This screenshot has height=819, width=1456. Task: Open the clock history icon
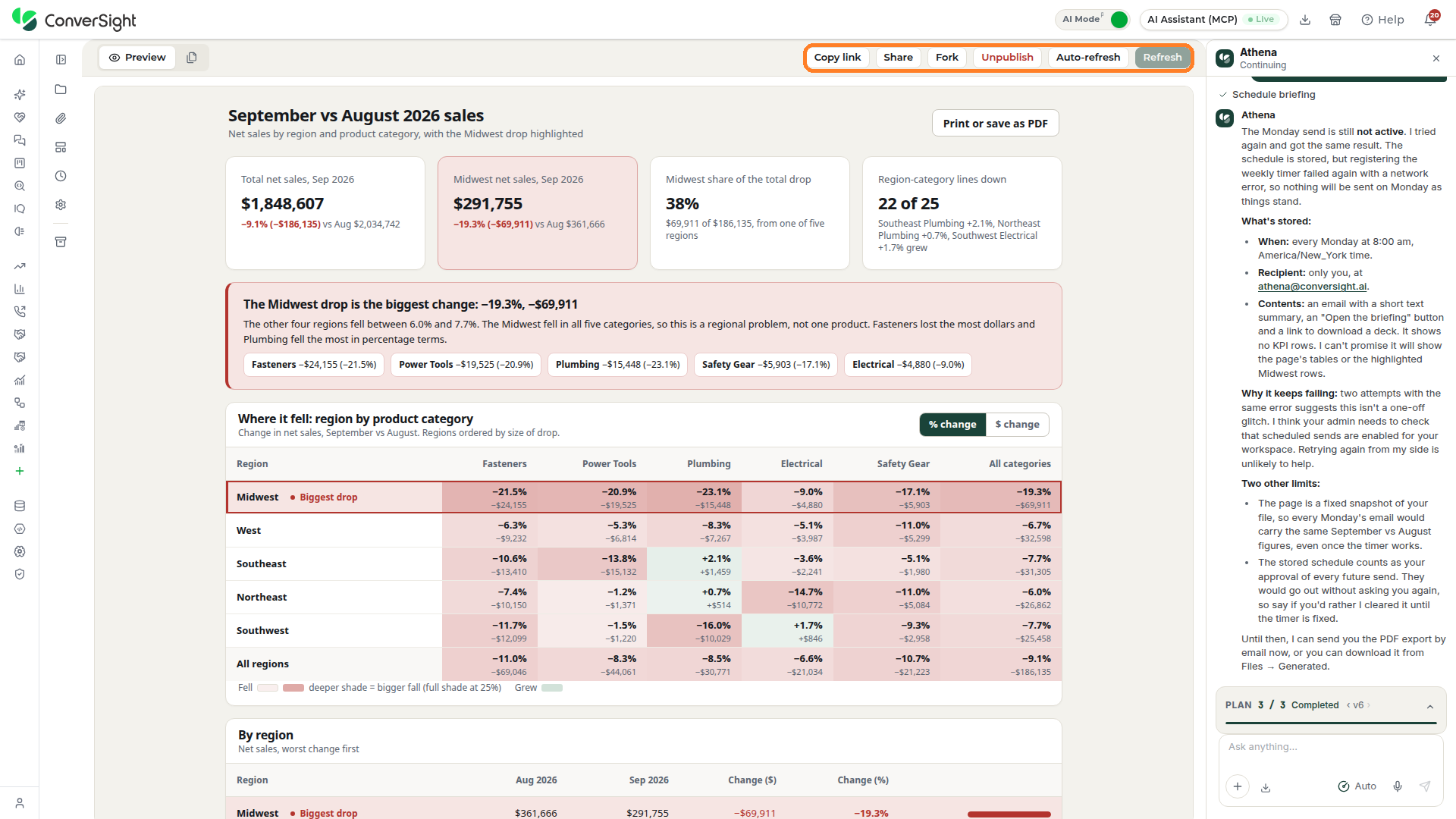(x=61, y=176)
